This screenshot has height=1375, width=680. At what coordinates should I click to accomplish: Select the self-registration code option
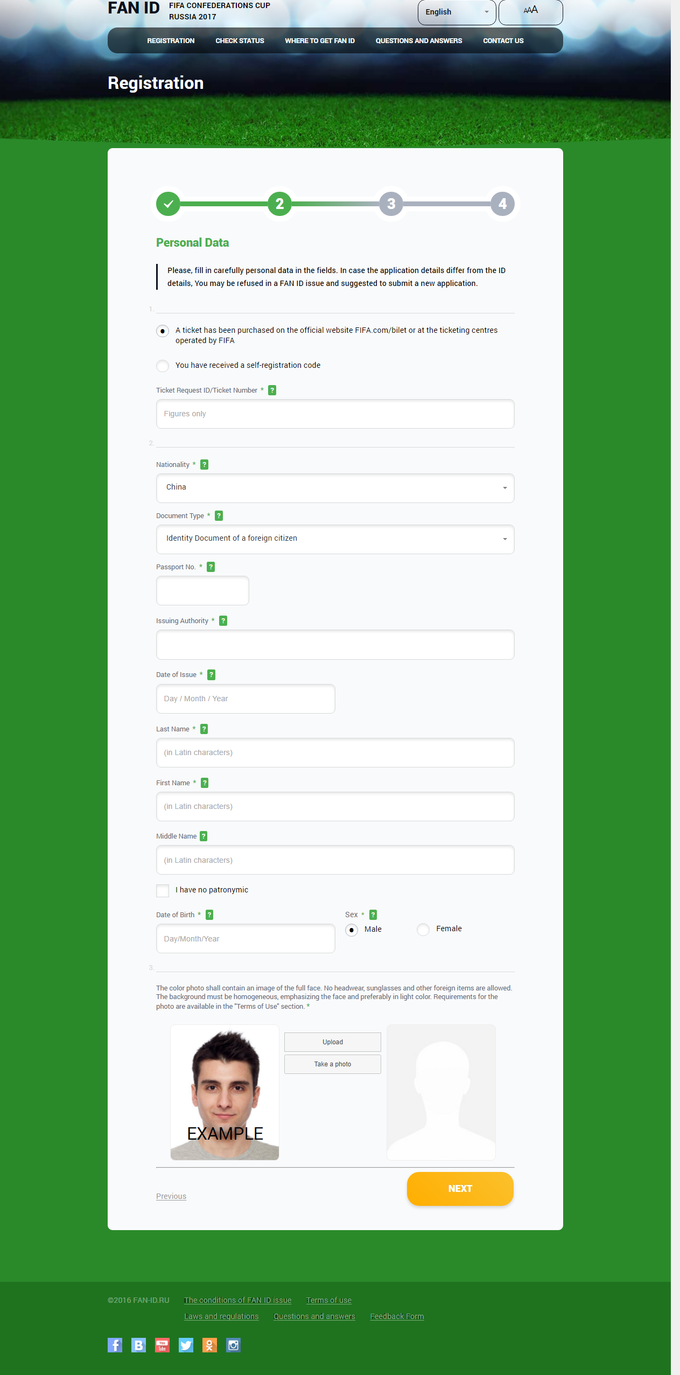163,366
